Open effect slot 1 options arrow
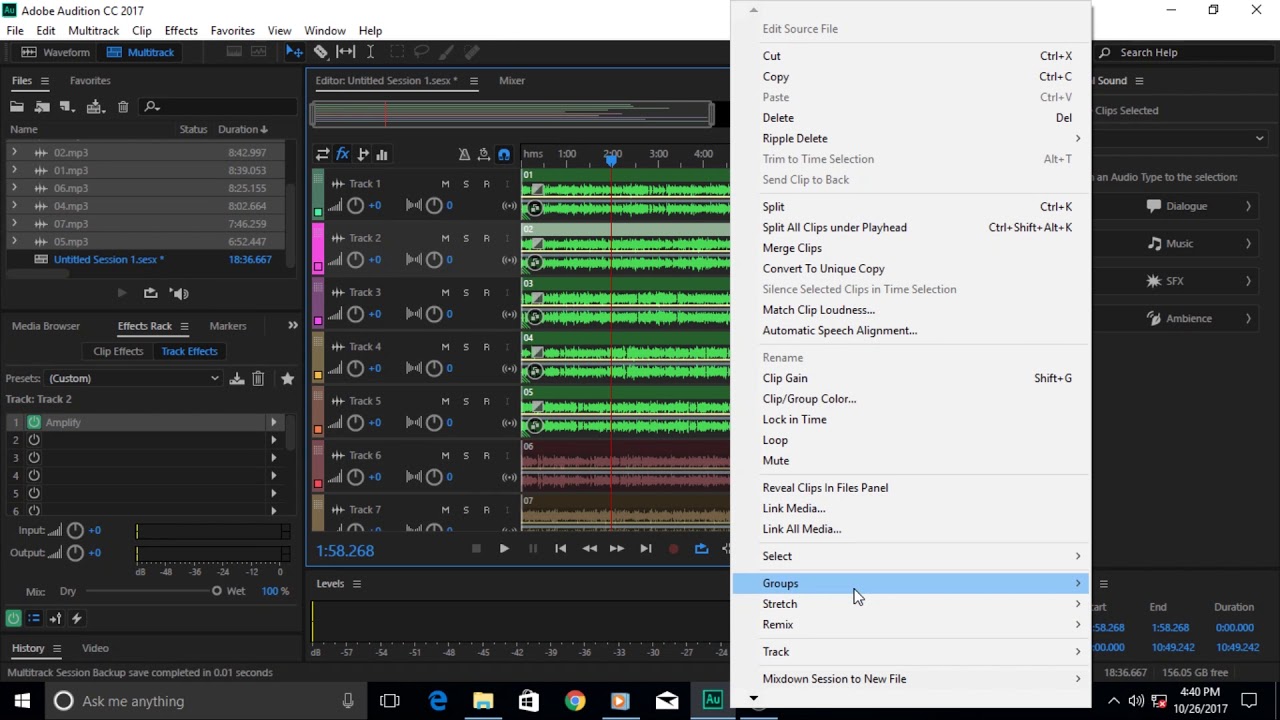Image resolution: width=1280 pixels, height=720 pixels. click(x=273, y=422)
